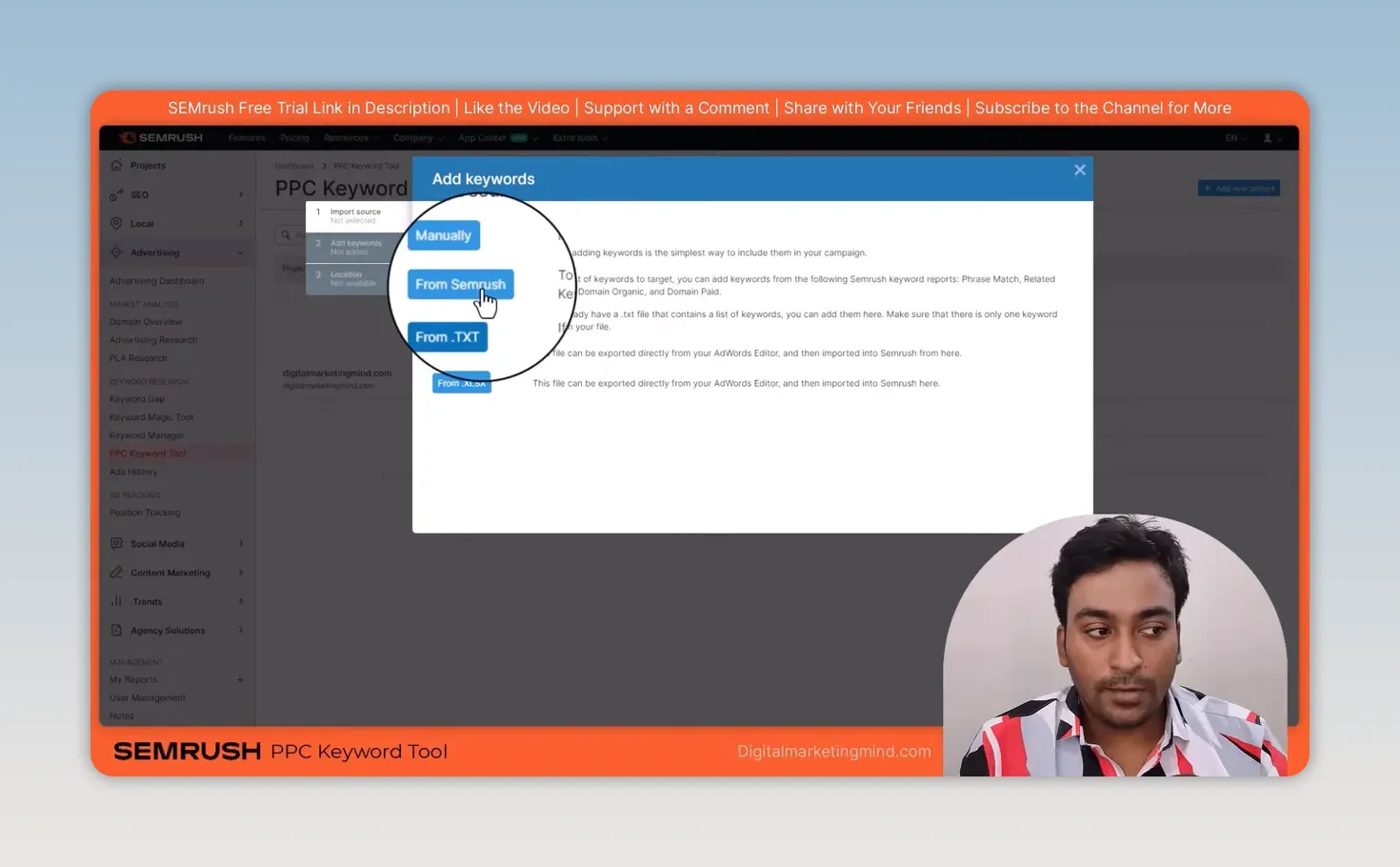The image size is (1400, 867).
Task: Open Notes in the sidebar
Action: pos(121,716)
